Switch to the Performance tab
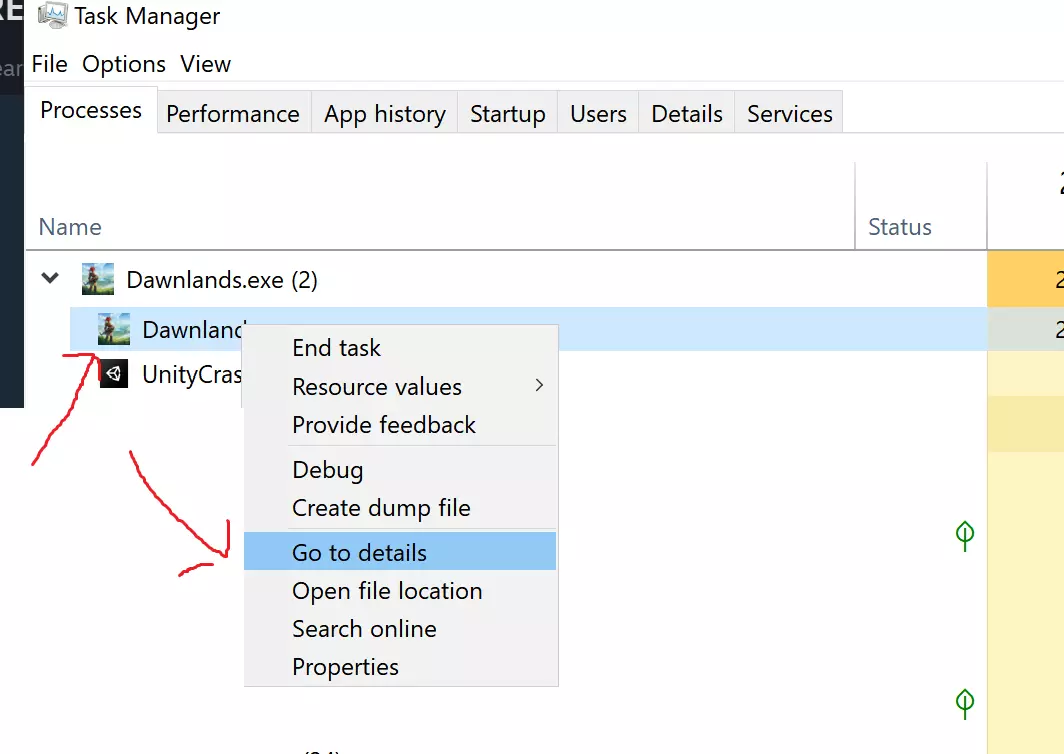Screen dimensions: 1064x754 [232, 114]
